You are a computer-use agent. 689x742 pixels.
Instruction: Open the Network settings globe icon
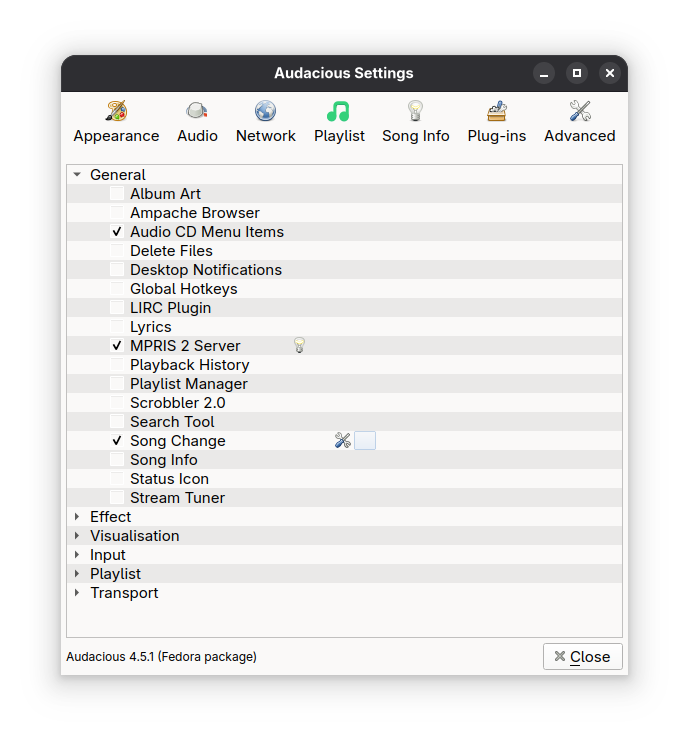tap(265, 111)
